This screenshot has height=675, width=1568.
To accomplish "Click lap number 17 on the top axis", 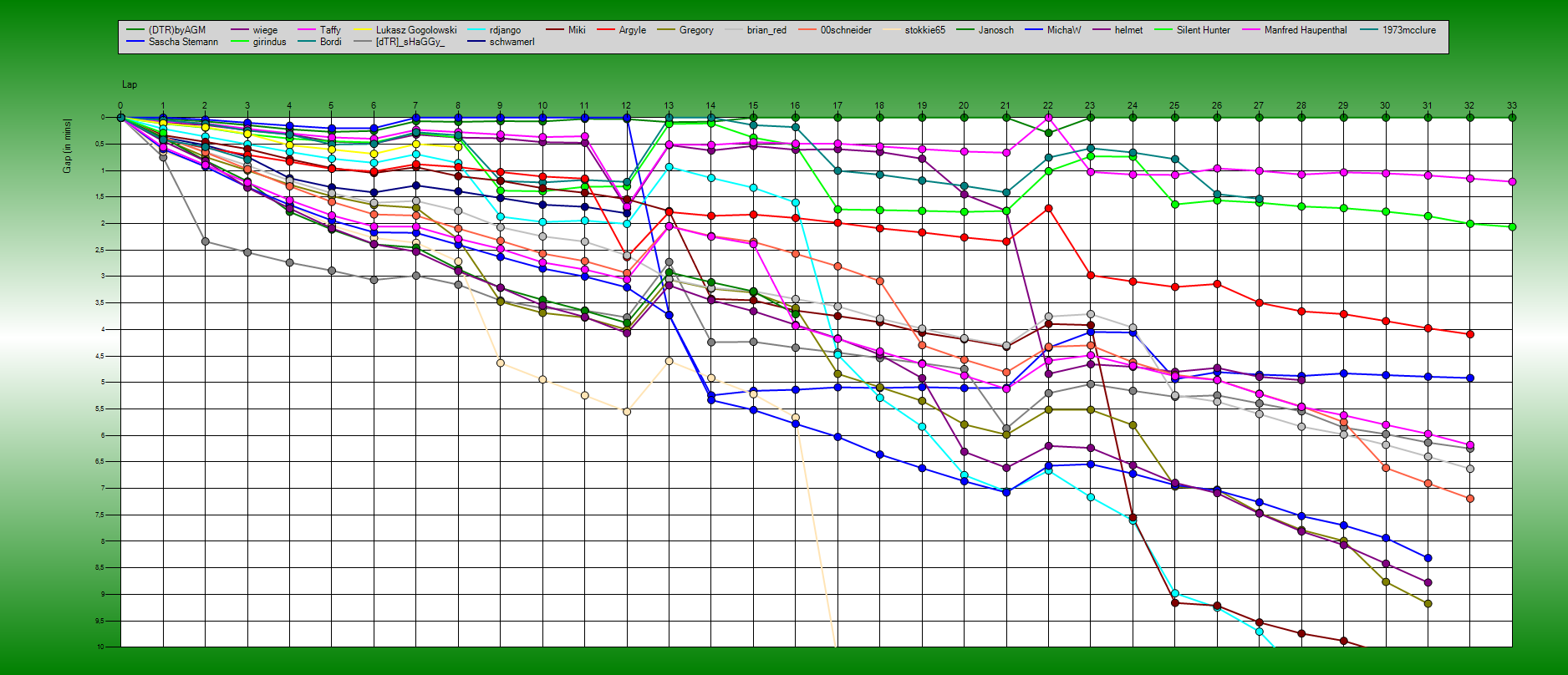I will [x=837, y=106].
